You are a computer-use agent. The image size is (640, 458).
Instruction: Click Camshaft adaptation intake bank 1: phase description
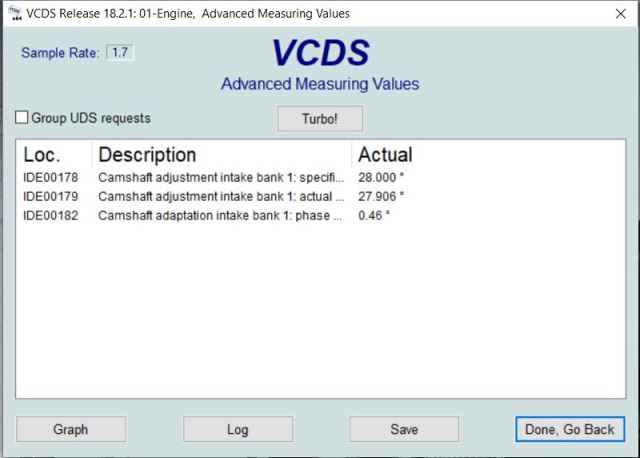(x=220, y=215)
